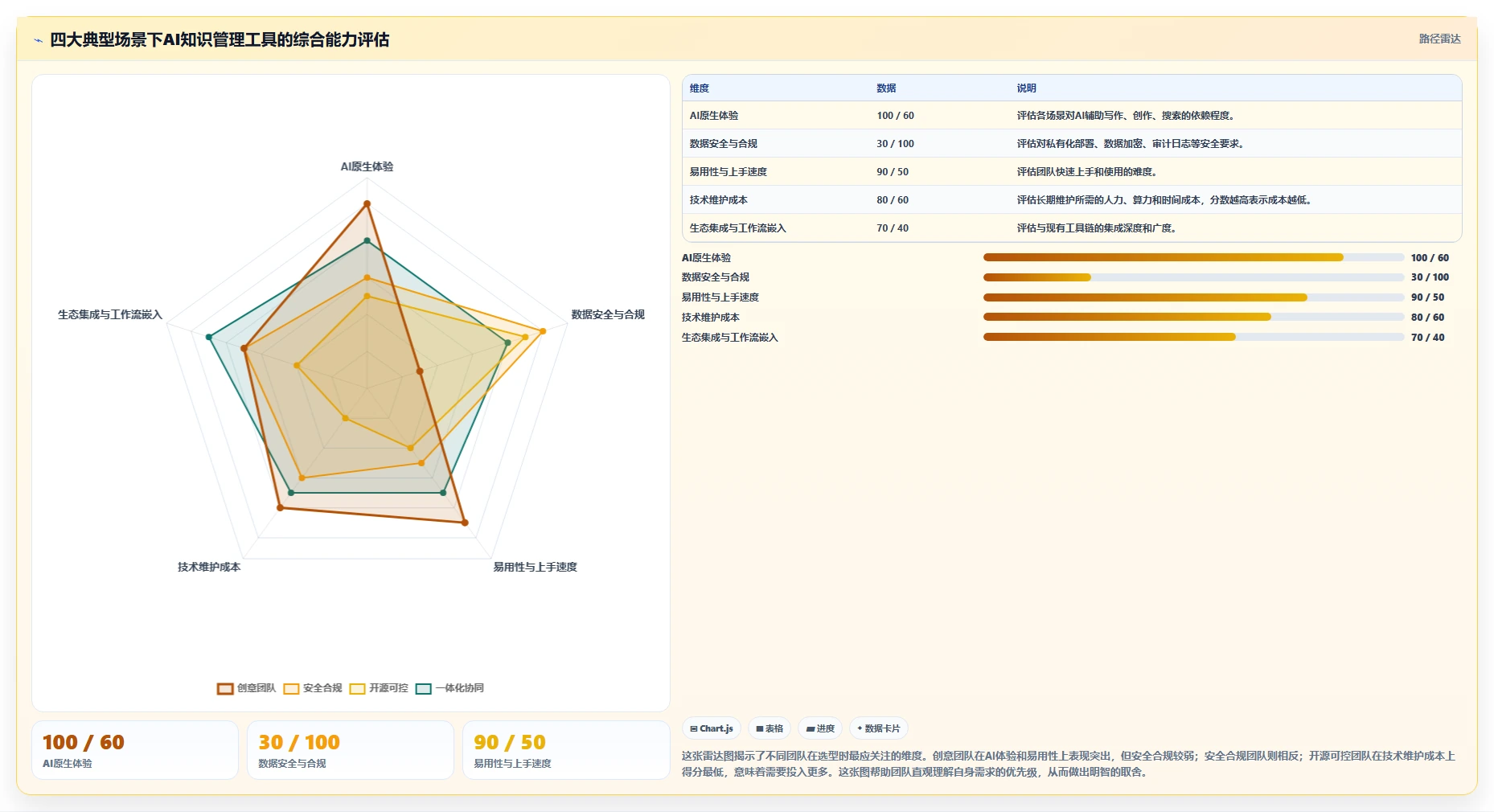This screenshot has height=812, width=1494.
Task: Click the 生态集成与工作流嵌入 progress bar
Action: 1193,337
